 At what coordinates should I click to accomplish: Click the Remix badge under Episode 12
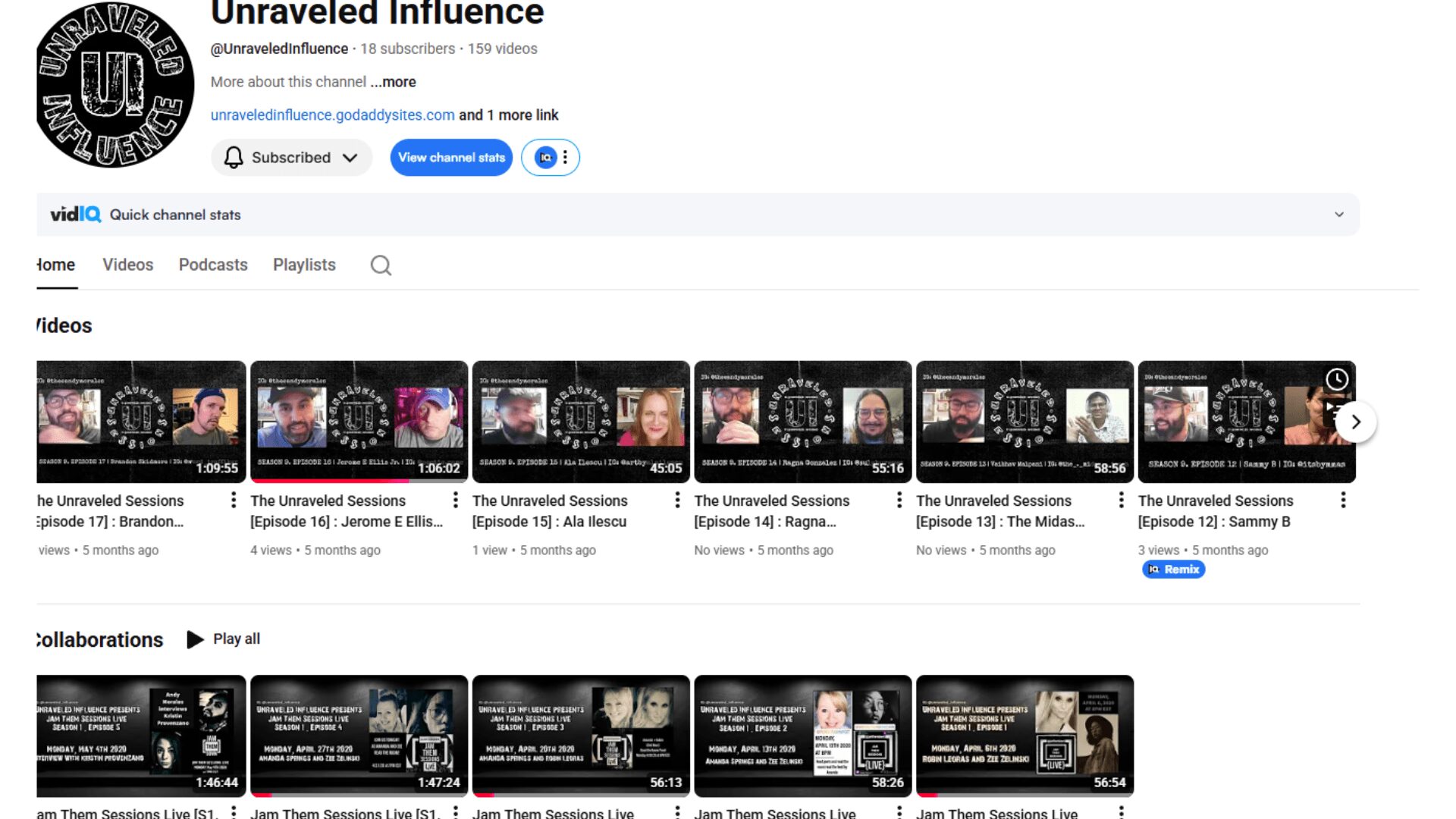pyautogui.click(x=1173, y=570)
